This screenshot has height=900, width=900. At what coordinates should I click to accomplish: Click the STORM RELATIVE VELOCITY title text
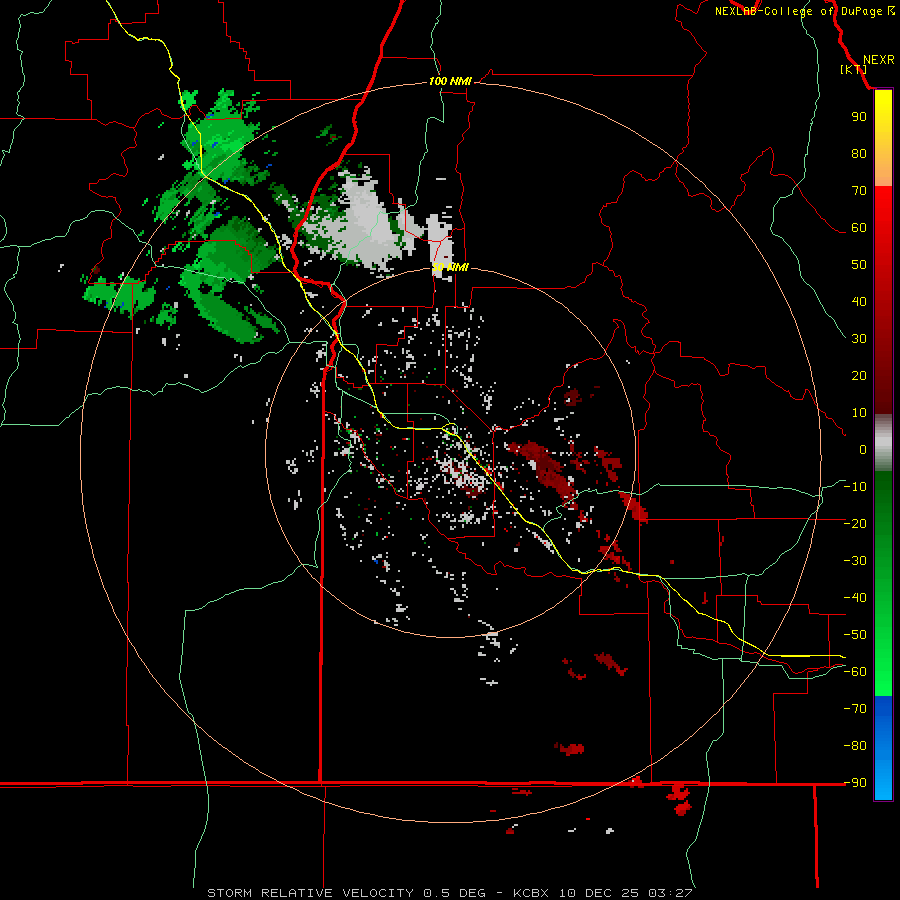tap(310, 893)
